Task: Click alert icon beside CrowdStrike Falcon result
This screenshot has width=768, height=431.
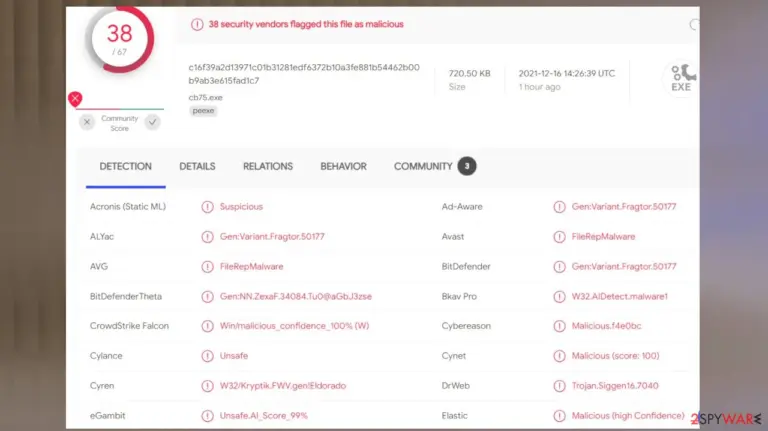Action: tap(208, 326)
